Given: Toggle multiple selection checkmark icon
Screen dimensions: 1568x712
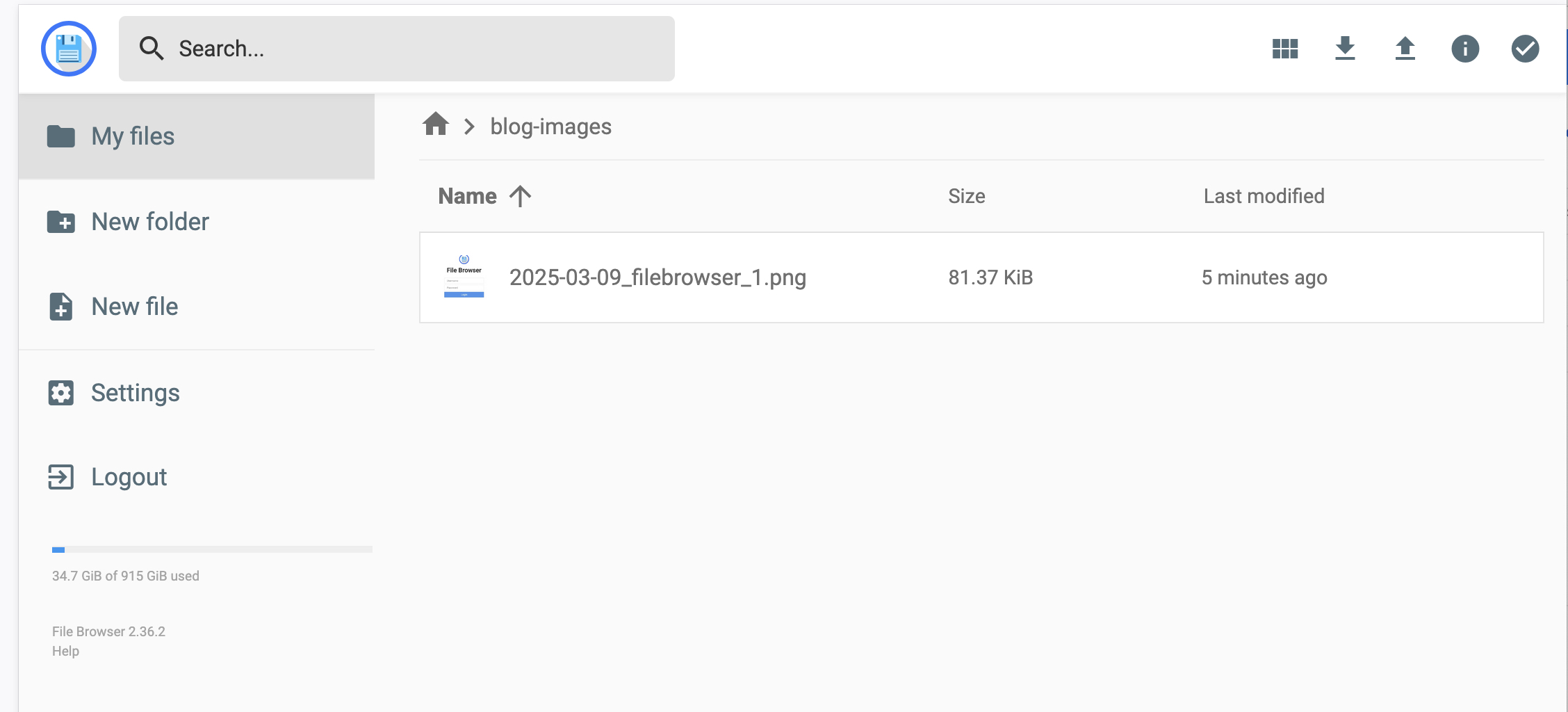Looking at the screenshot, I should 1525,49.
